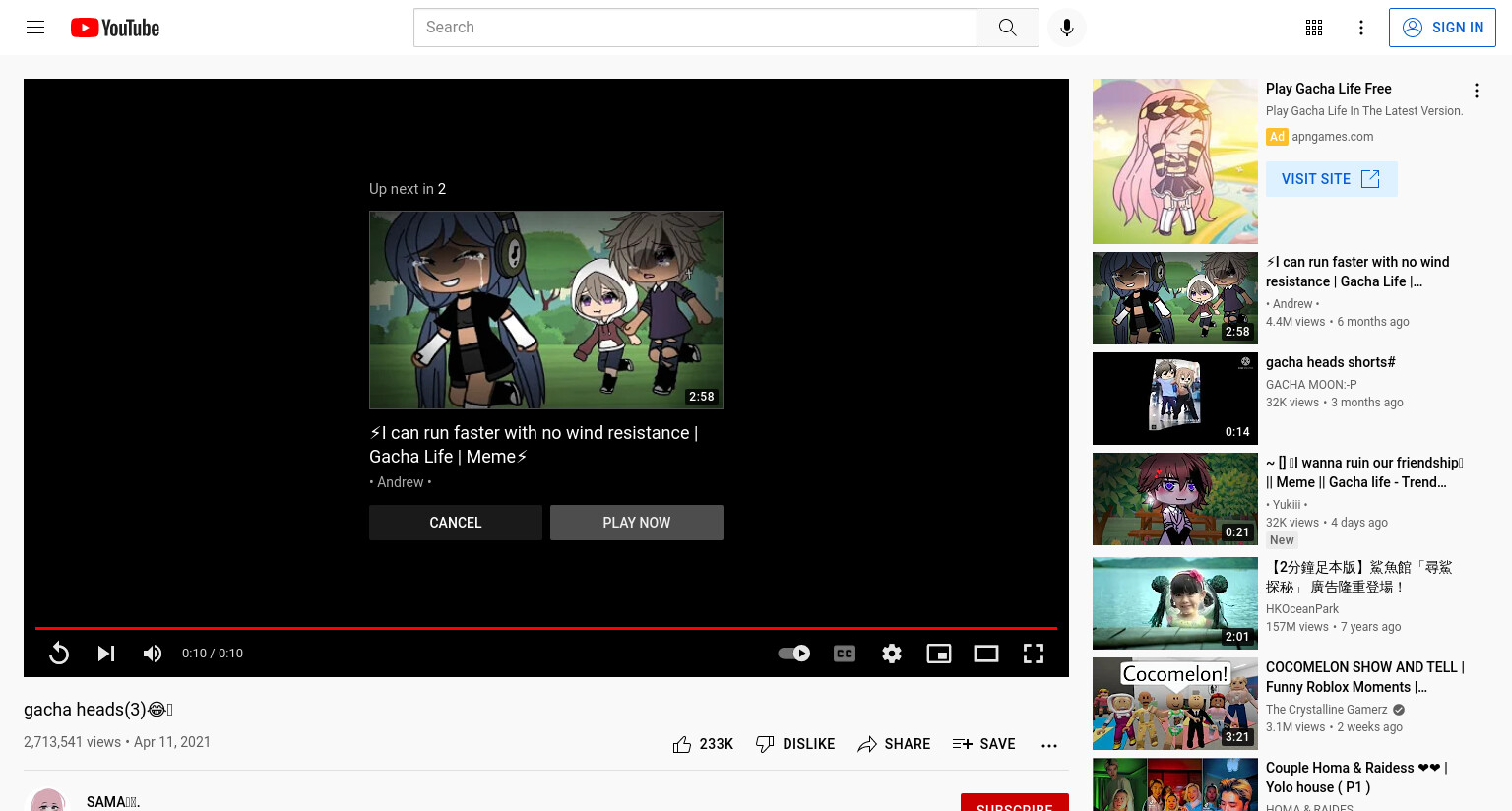
Task: Open 'COCOMELON SHOW AND TELL' video
Action: (x=1365, y=677)
